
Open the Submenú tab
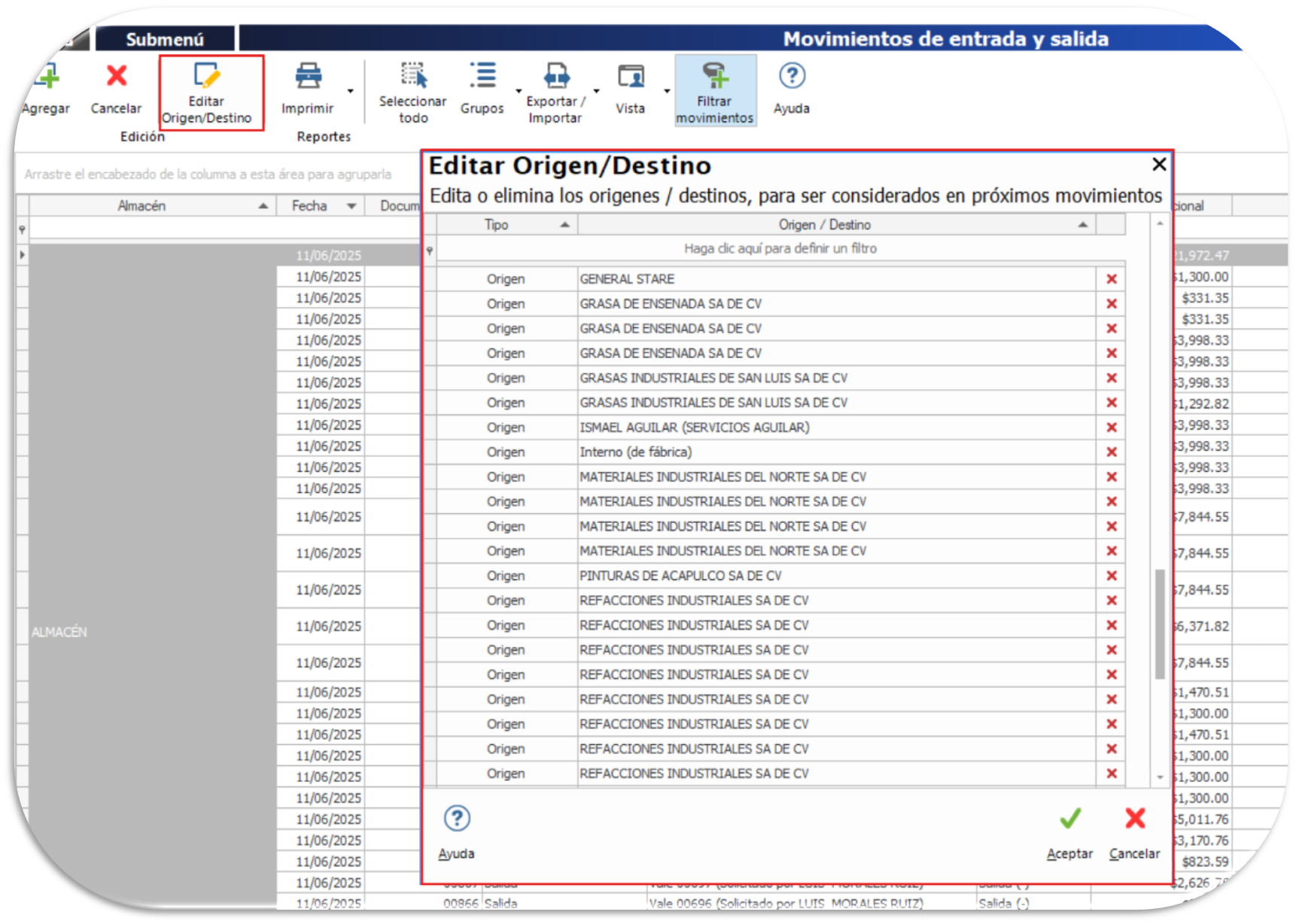click(165, 39)
